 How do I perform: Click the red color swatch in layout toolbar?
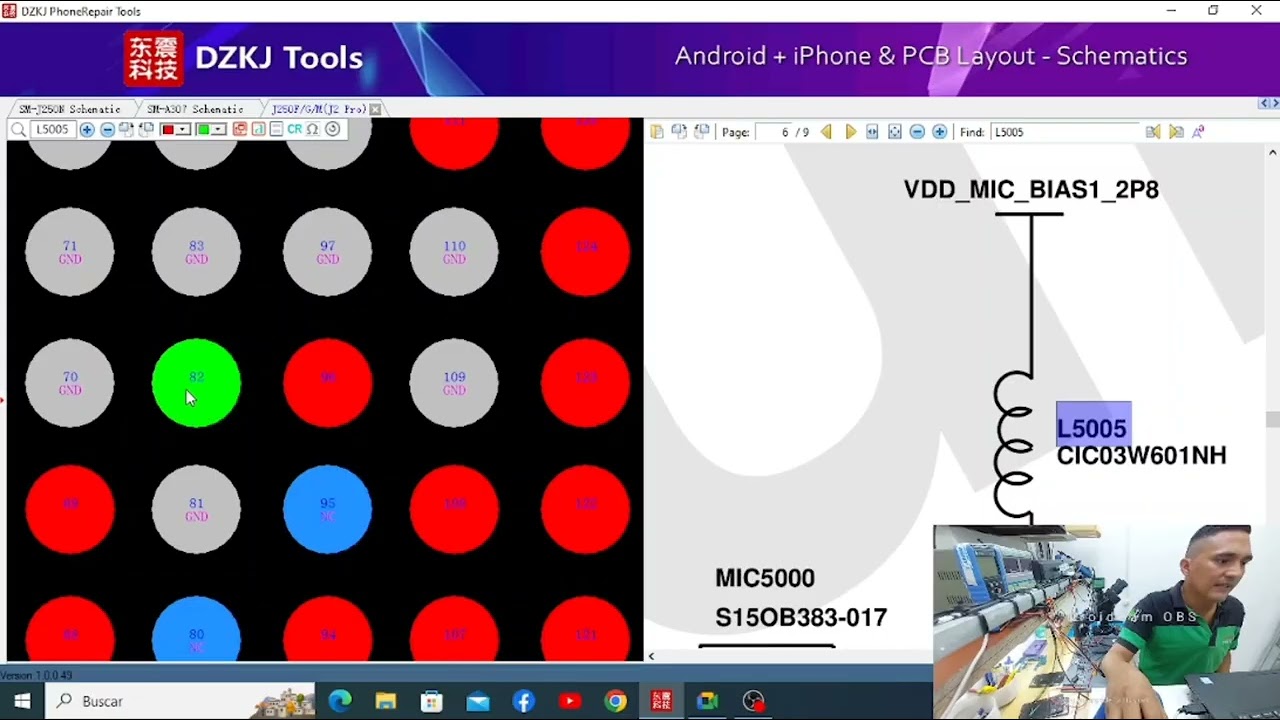(x=168, y=130)
